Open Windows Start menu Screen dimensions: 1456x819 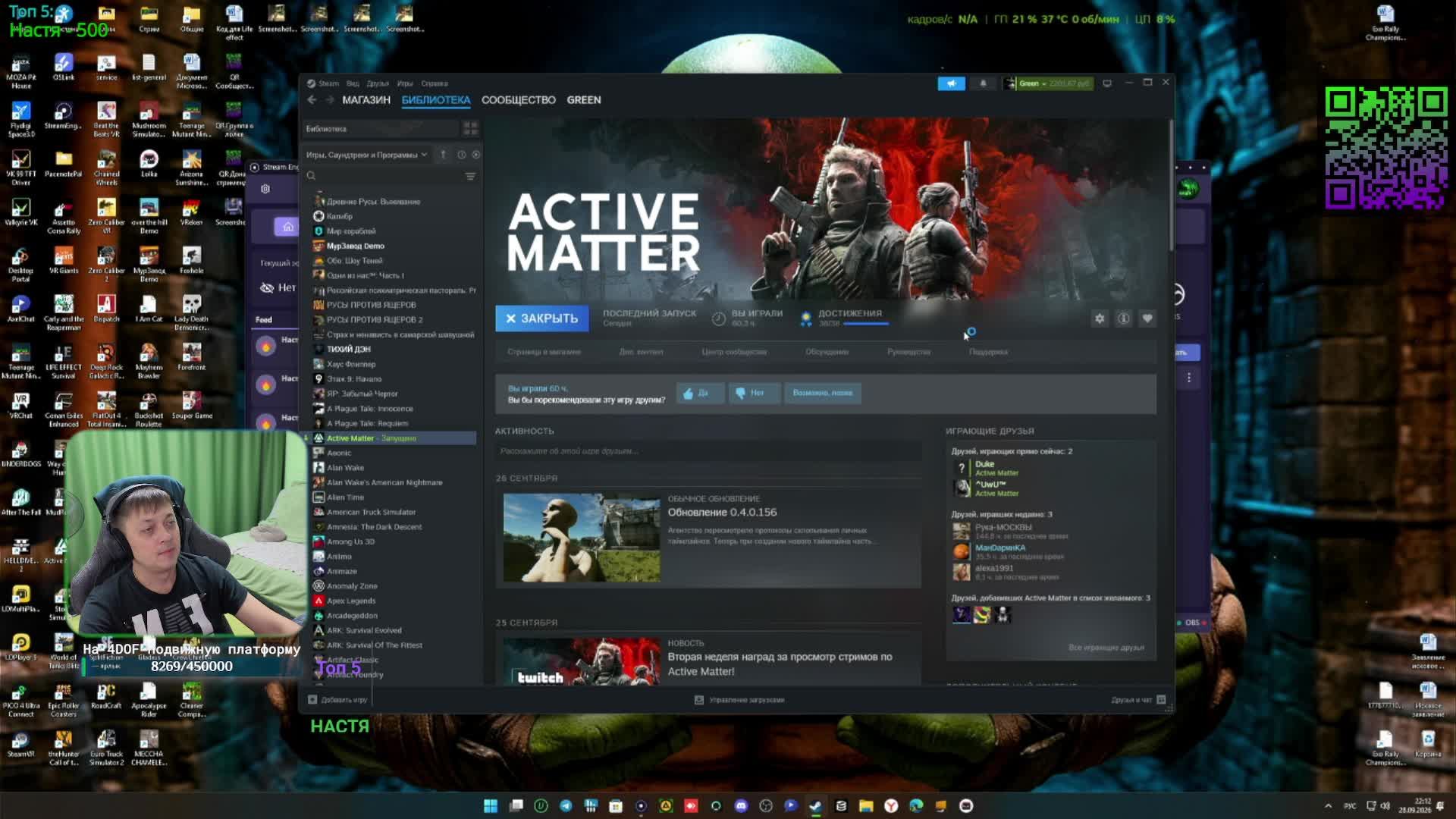491,805
